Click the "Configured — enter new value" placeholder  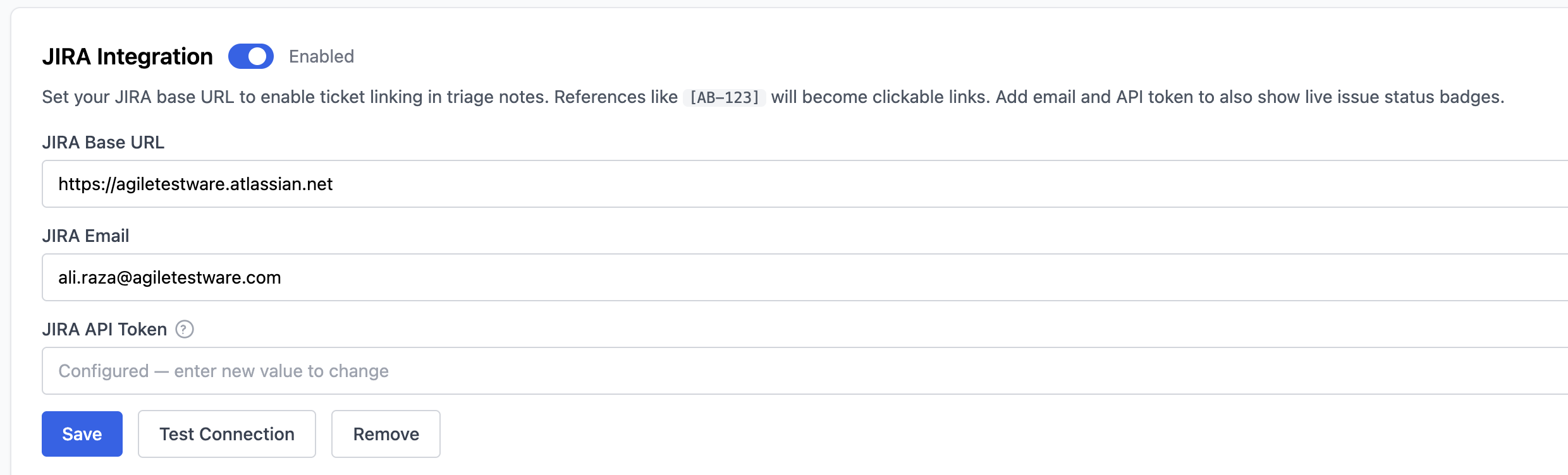(223, 371)
